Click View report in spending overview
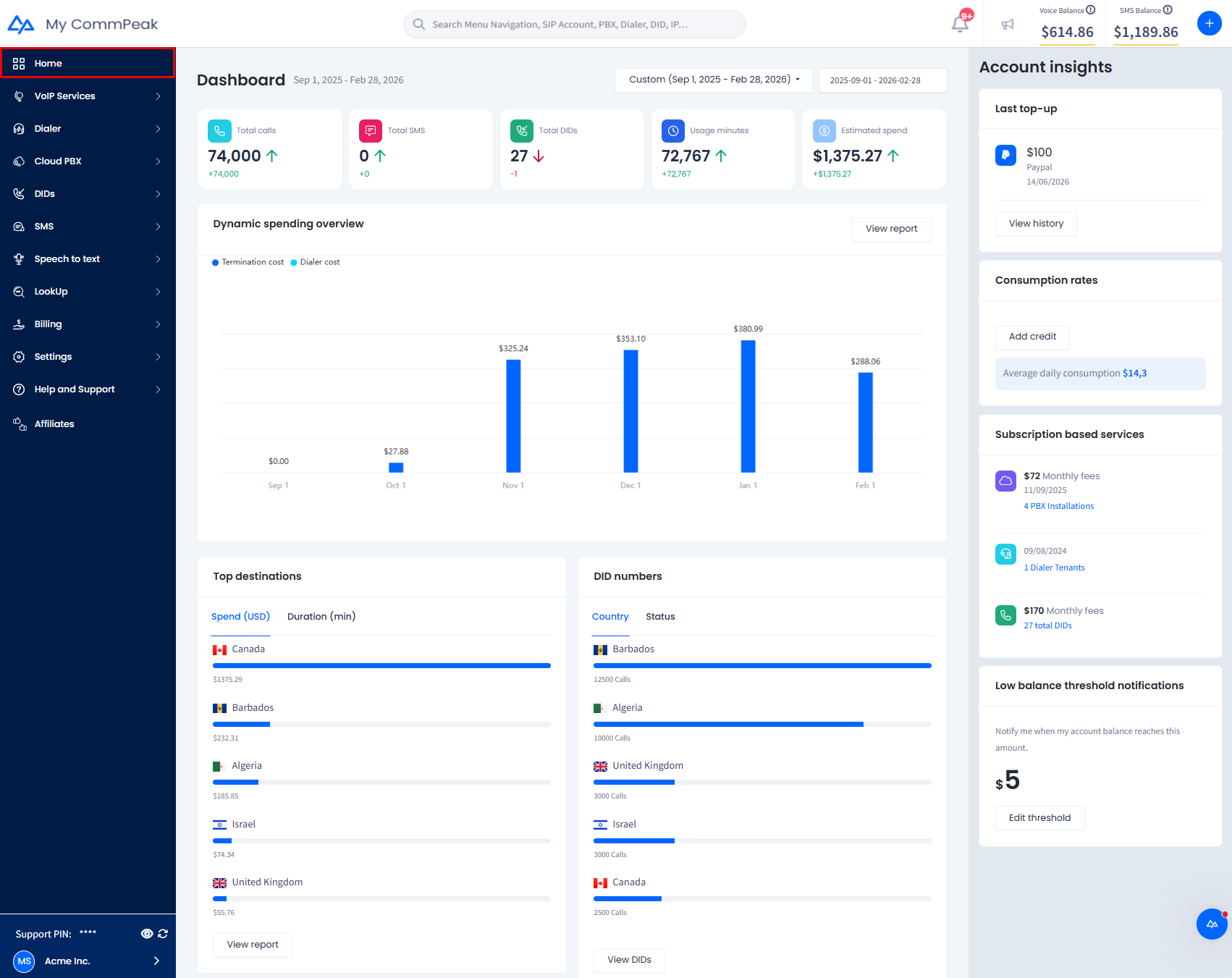 pos(891,229)
